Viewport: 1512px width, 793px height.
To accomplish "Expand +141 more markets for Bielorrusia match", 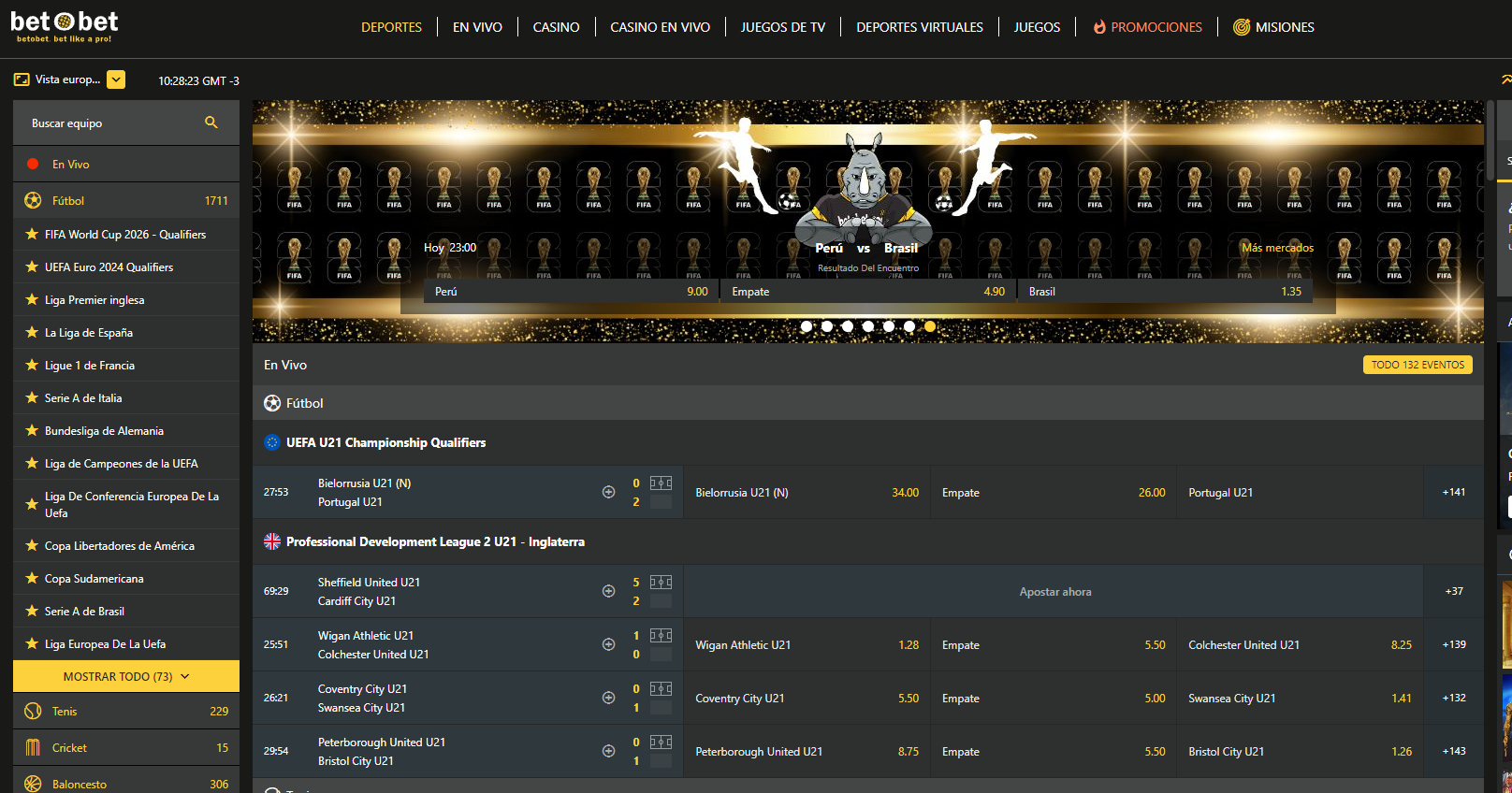I will (1454, 492).
